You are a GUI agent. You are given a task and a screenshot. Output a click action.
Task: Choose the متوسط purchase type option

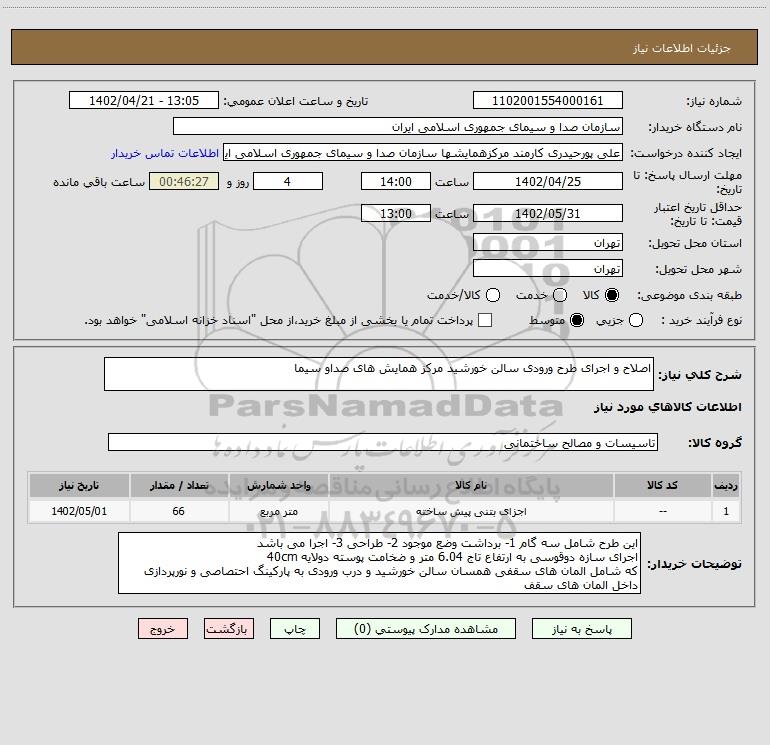tap(577, 320)
